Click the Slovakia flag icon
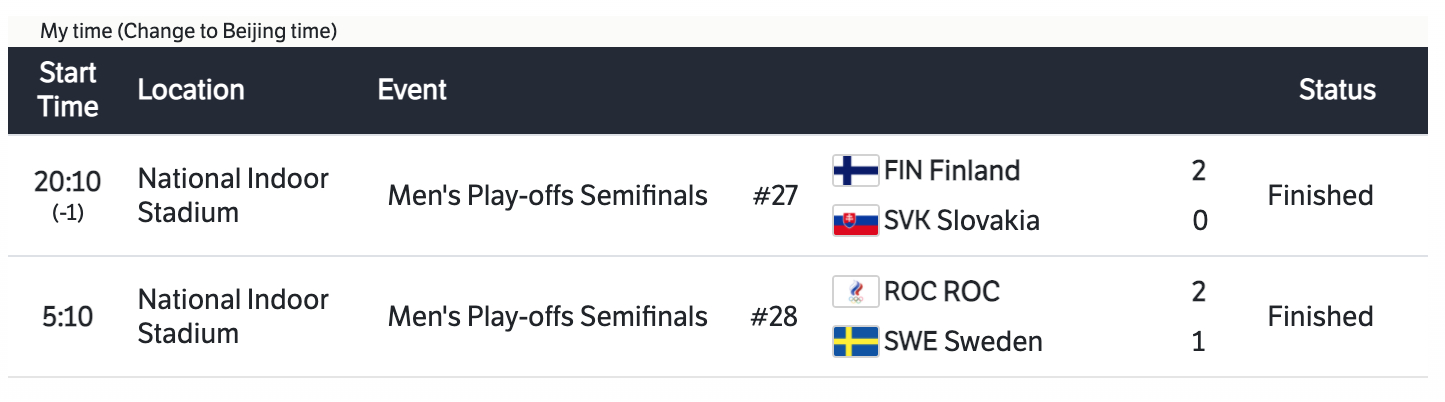 coord(855,220)
